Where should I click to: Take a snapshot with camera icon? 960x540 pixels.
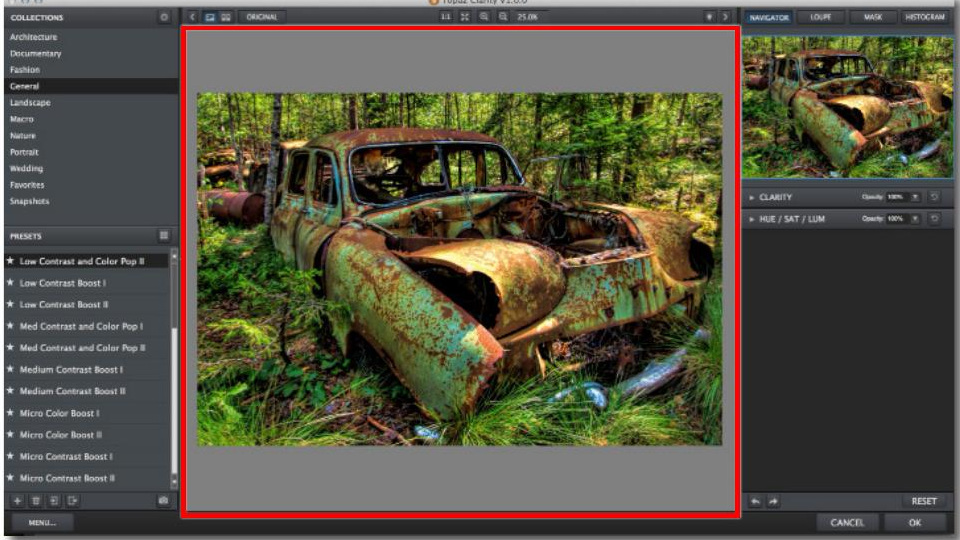tap(163, 501)
